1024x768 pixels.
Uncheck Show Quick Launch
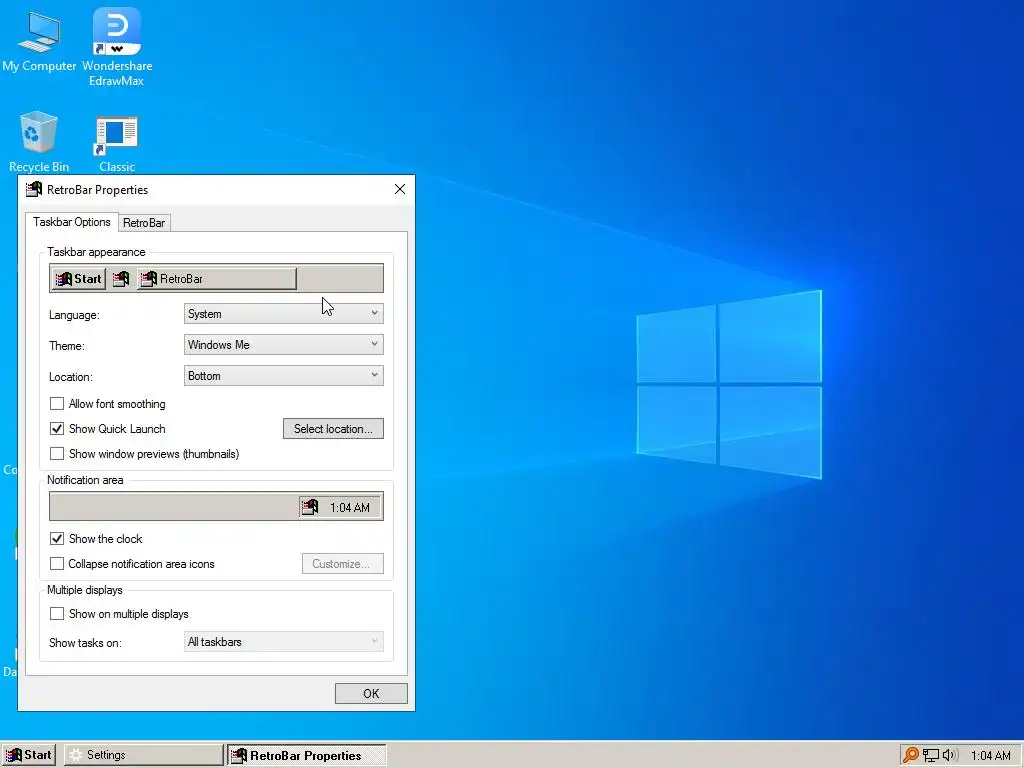tap(57, 428)
